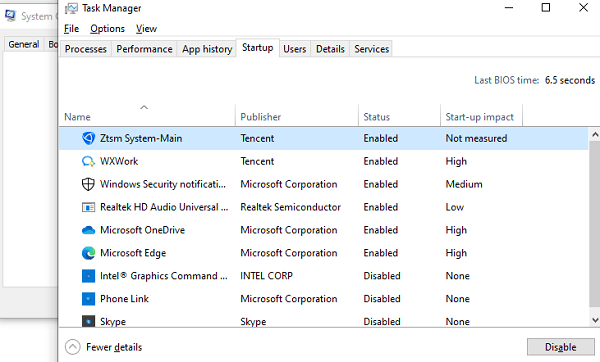Click the System Configuration window icon
This screenshot has width=600, height=362.
pyautogui.click(x=10, y=16)
